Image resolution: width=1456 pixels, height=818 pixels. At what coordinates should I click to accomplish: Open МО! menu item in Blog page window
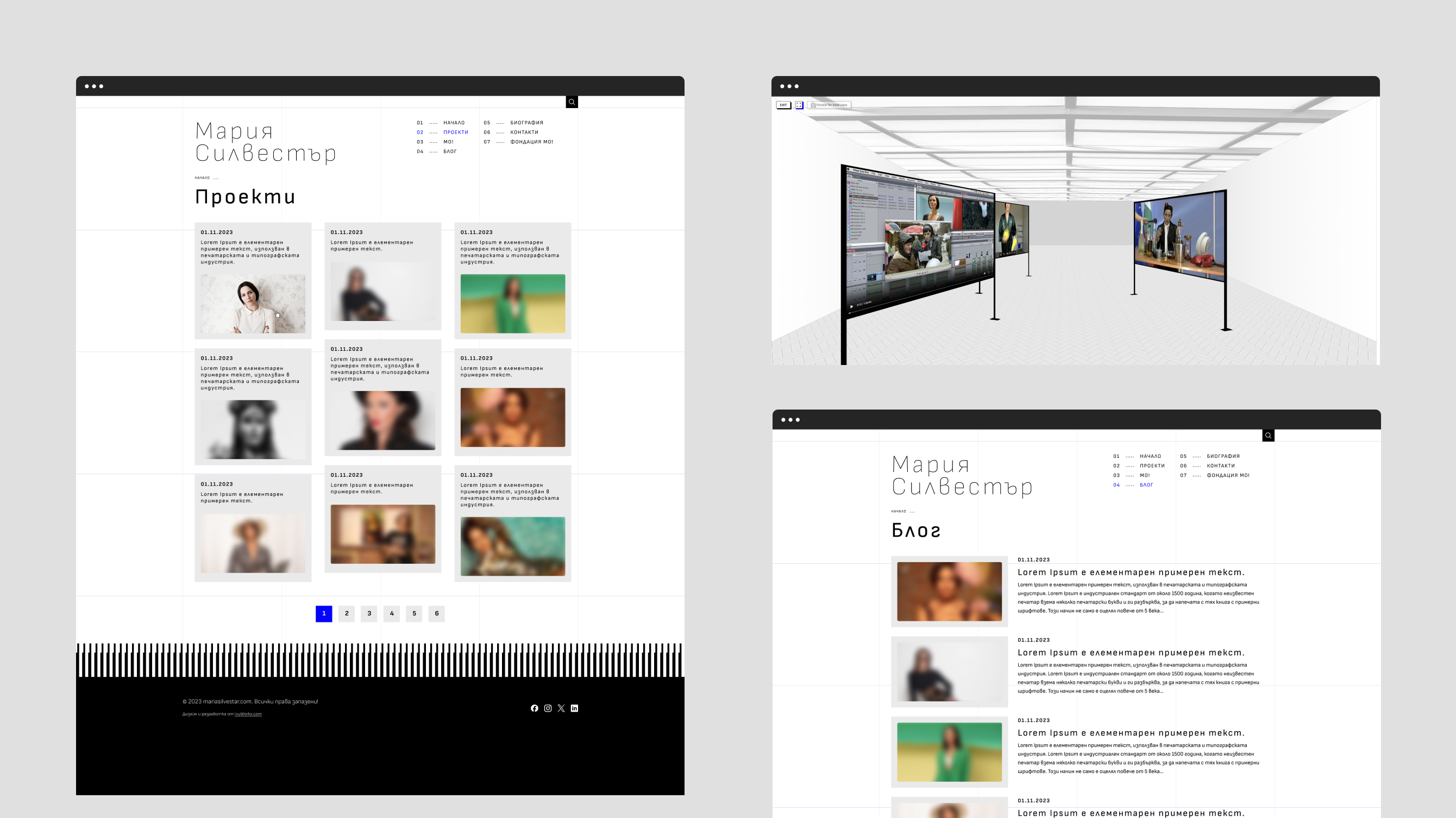[1145, 475]
